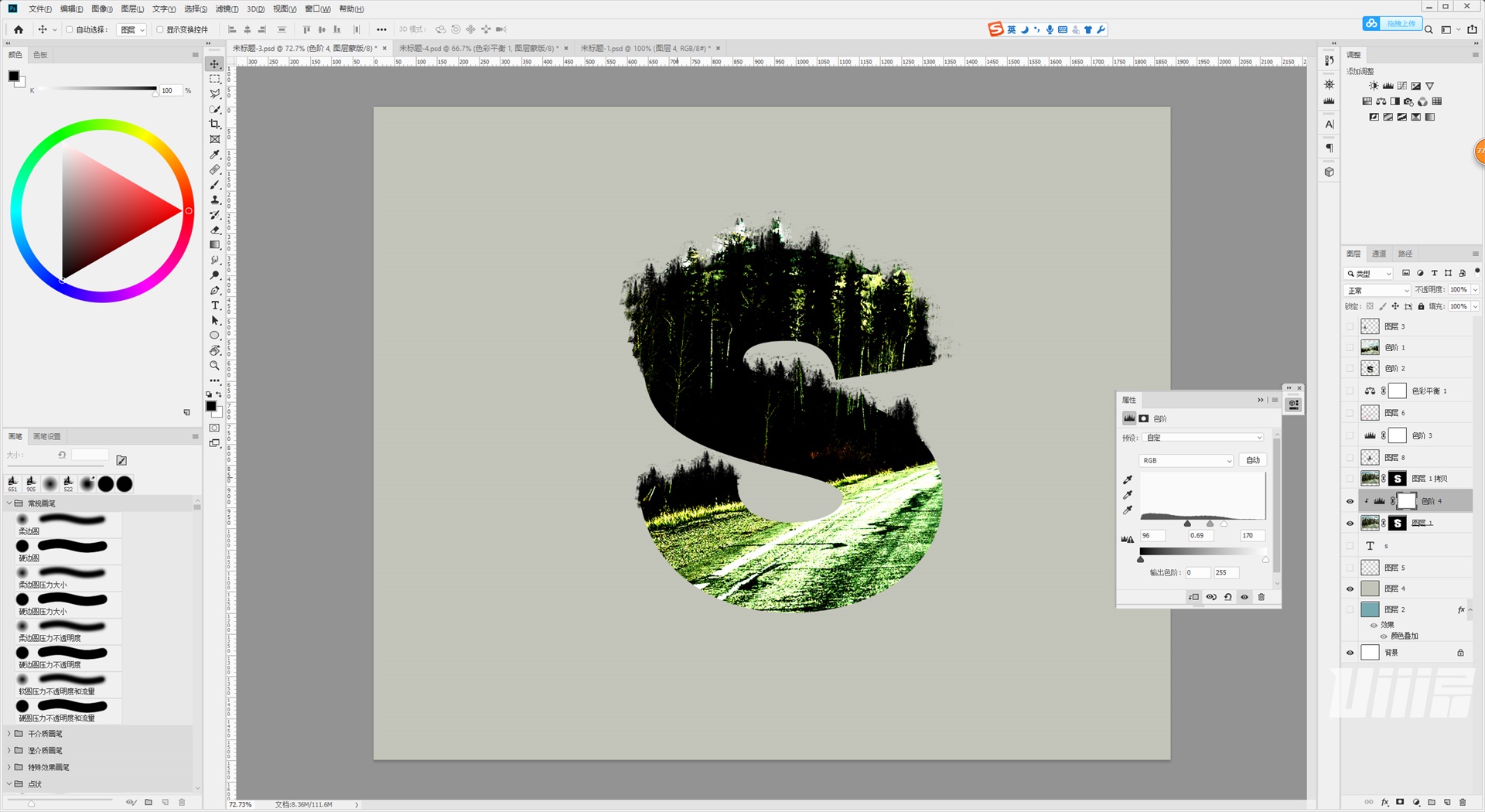Viewport: 1485px width, 812px height.
Task: Switch to the 色板 tab
Action: [40, 55]
